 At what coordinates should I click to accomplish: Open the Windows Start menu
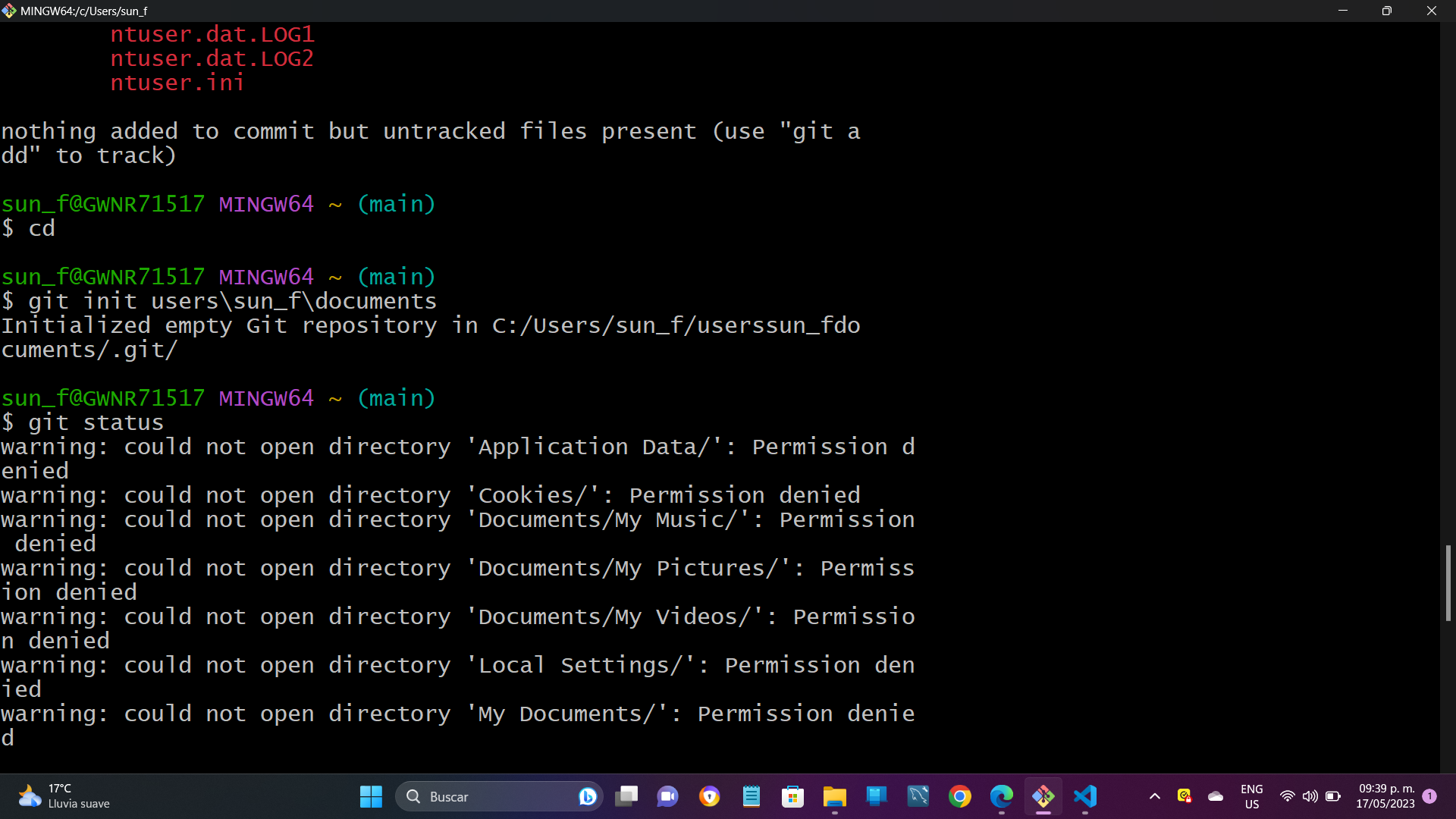click(x=371, y=796)
